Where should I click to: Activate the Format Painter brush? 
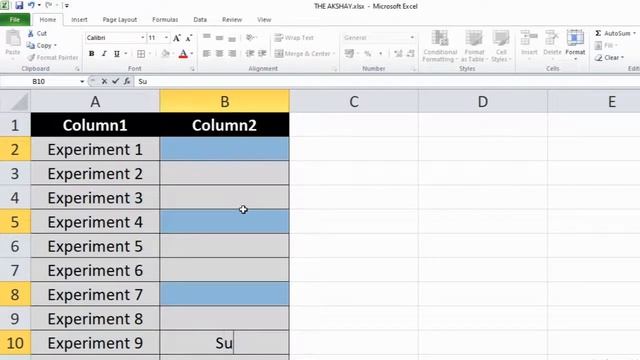click(x=52, y=58)
